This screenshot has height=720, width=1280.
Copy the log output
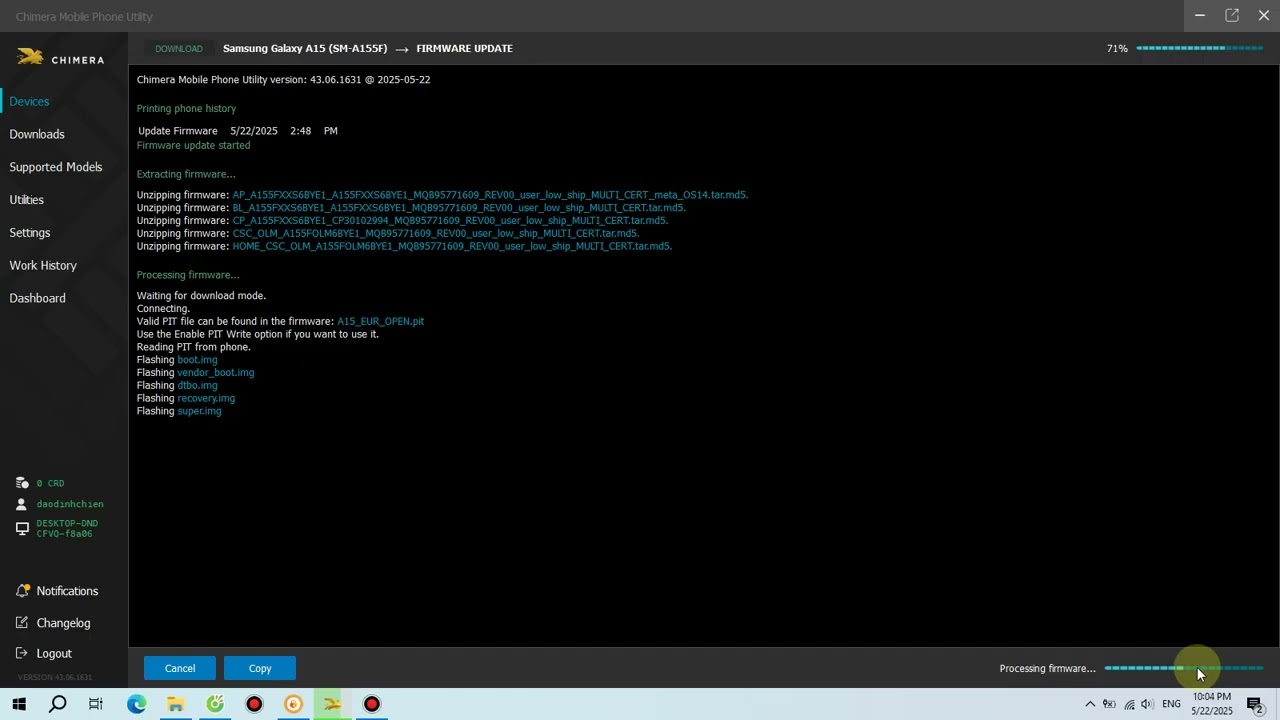pyautogui.click(x=260, y=668)
